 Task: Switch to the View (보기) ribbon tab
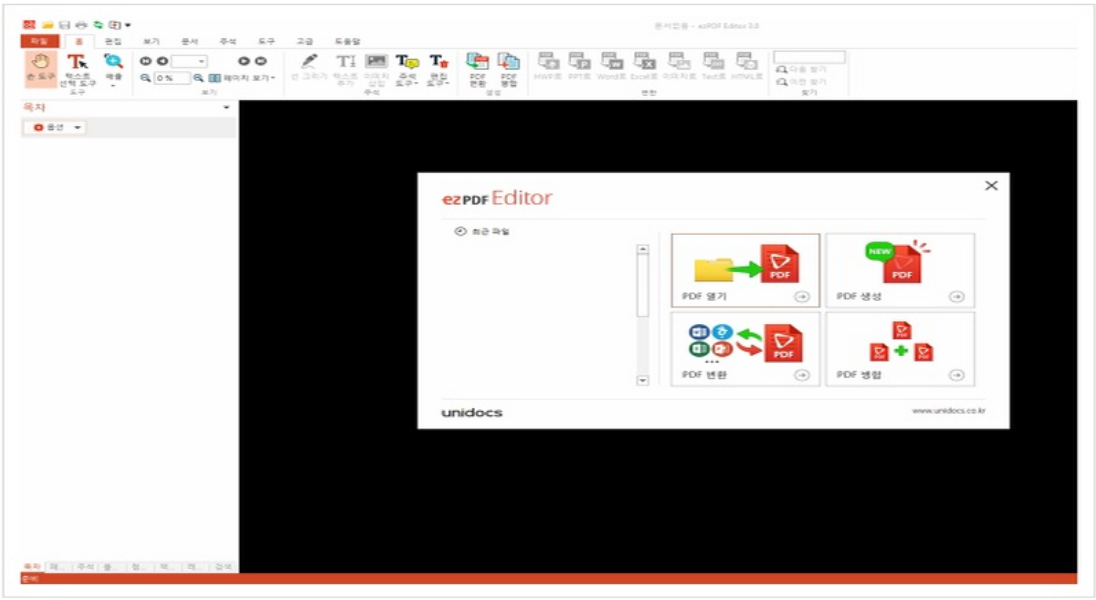(151, 42)
